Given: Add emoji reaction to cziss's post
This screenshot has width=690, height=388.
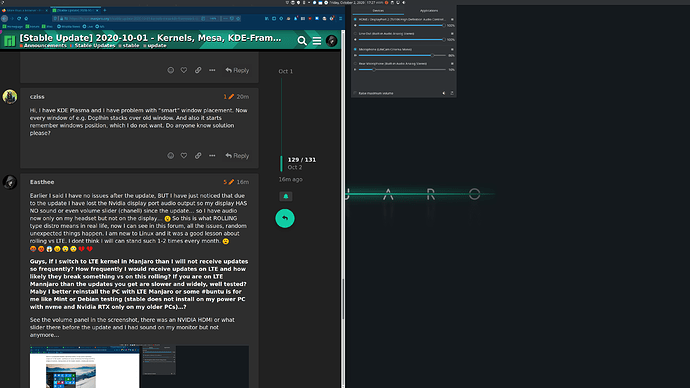Looking at the screenshot, I should (171, 156).
